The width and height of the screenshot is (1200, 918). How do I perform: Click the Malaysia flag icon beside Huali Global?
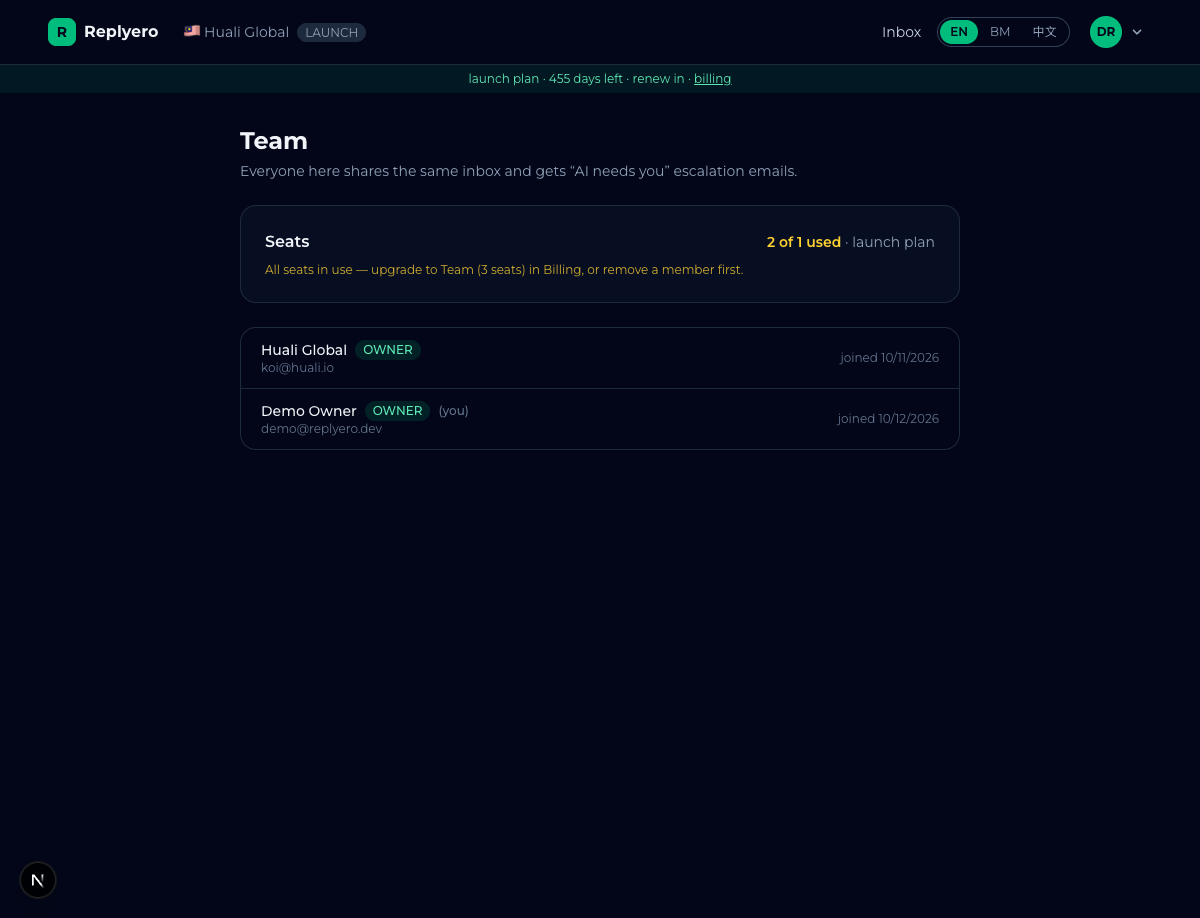click(192, 31)
